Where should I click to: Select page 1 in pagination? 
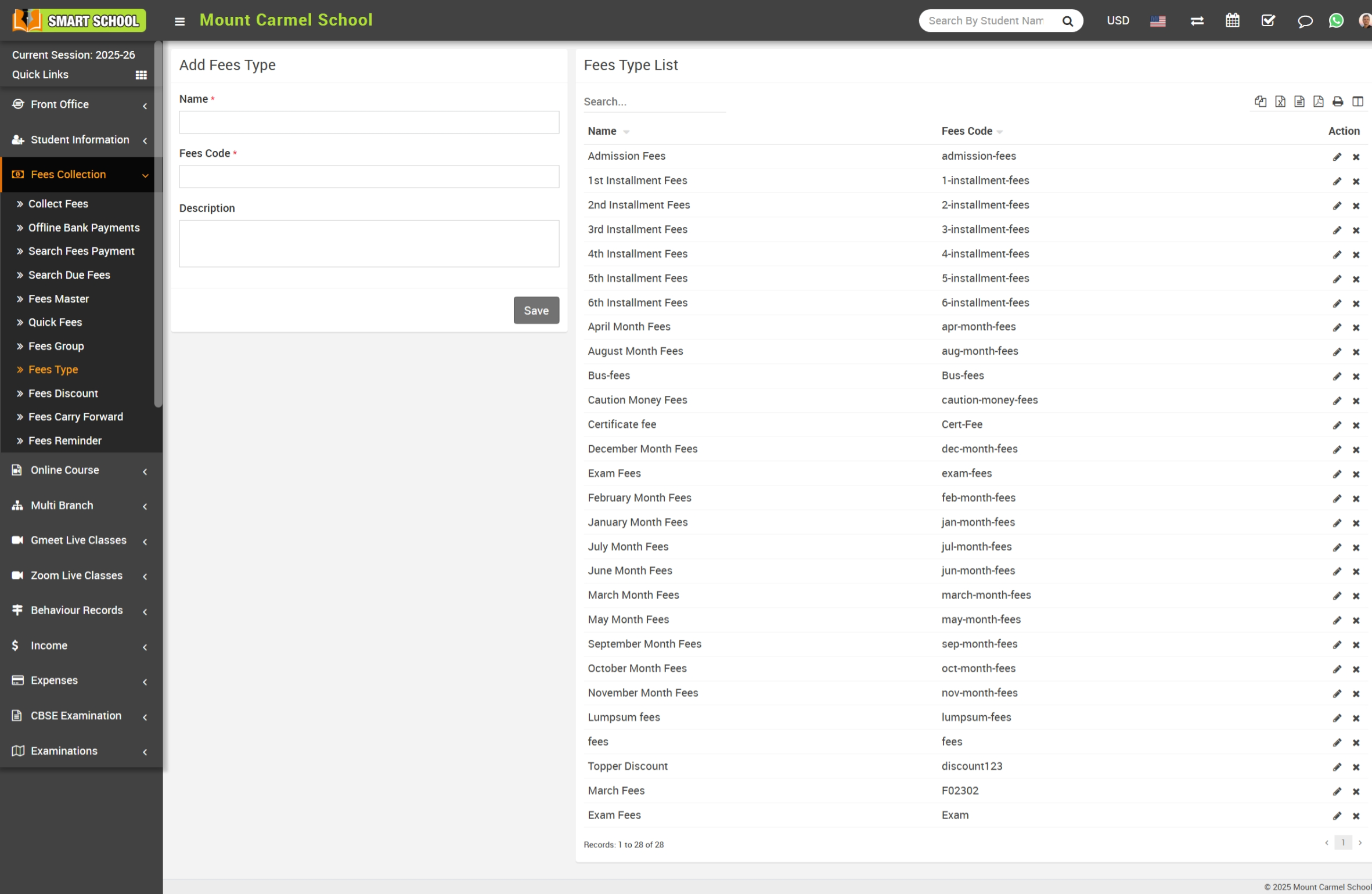(x=1343, y=842)
